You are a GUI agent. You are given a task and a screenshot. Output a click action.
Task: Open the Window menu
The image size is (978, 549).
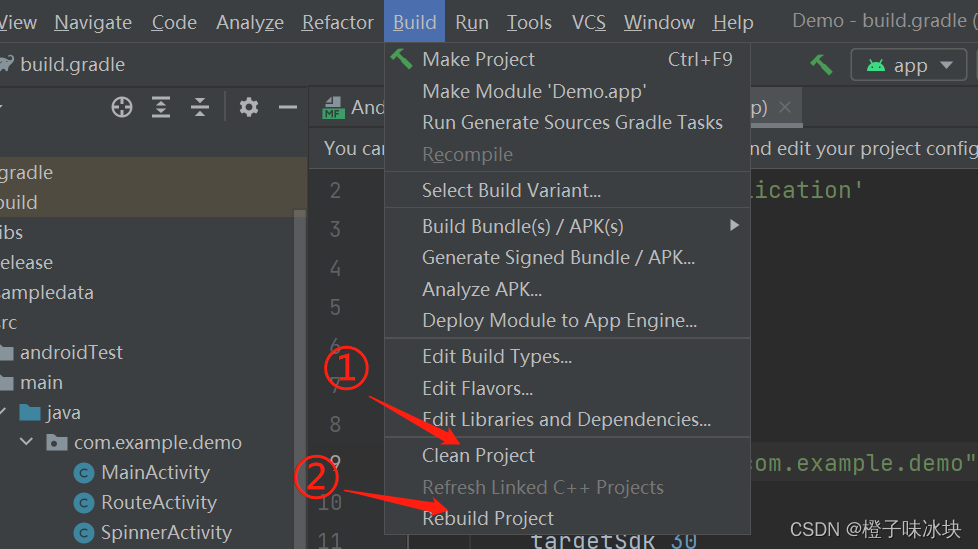pyautogui.click(x=659, y=22)
